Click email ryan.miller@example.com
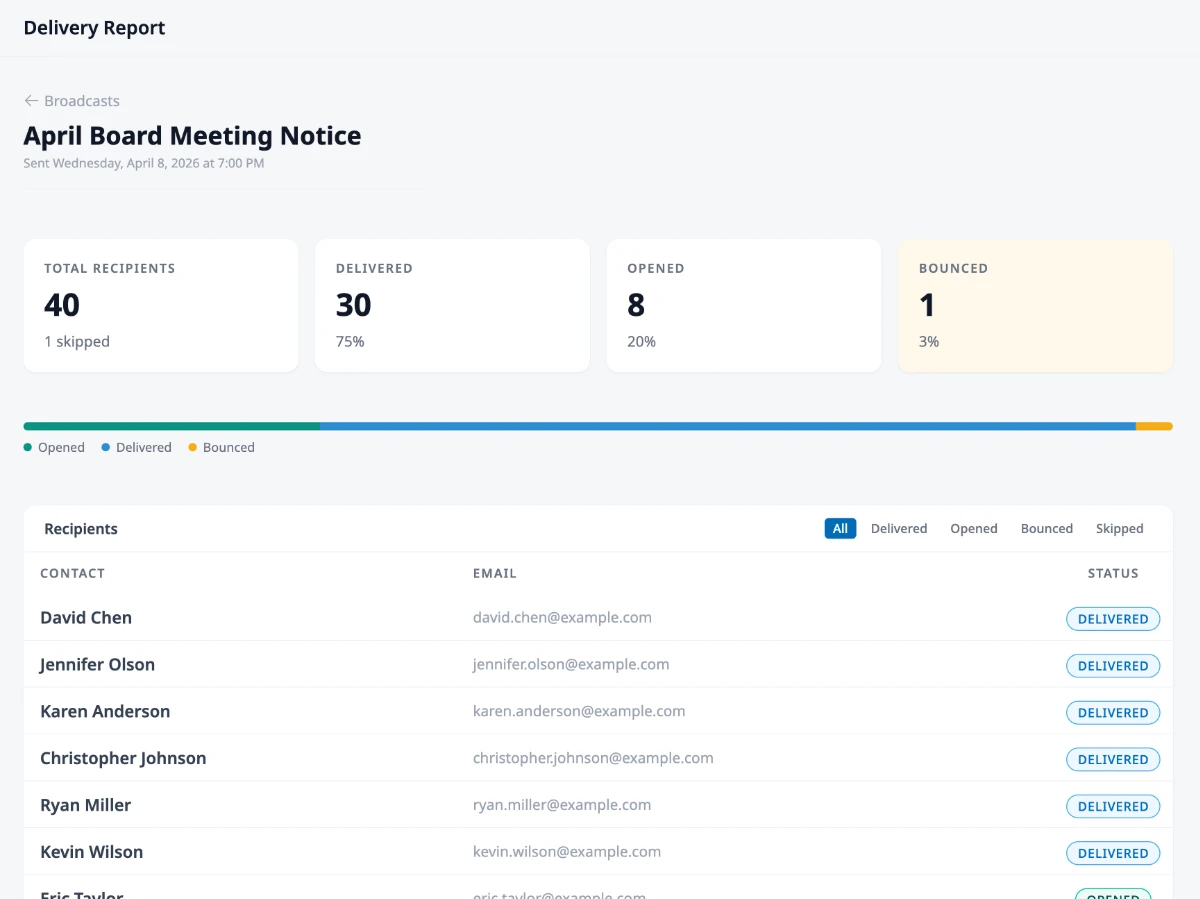This screenshot has height=899, width=1200. point(562,805)
